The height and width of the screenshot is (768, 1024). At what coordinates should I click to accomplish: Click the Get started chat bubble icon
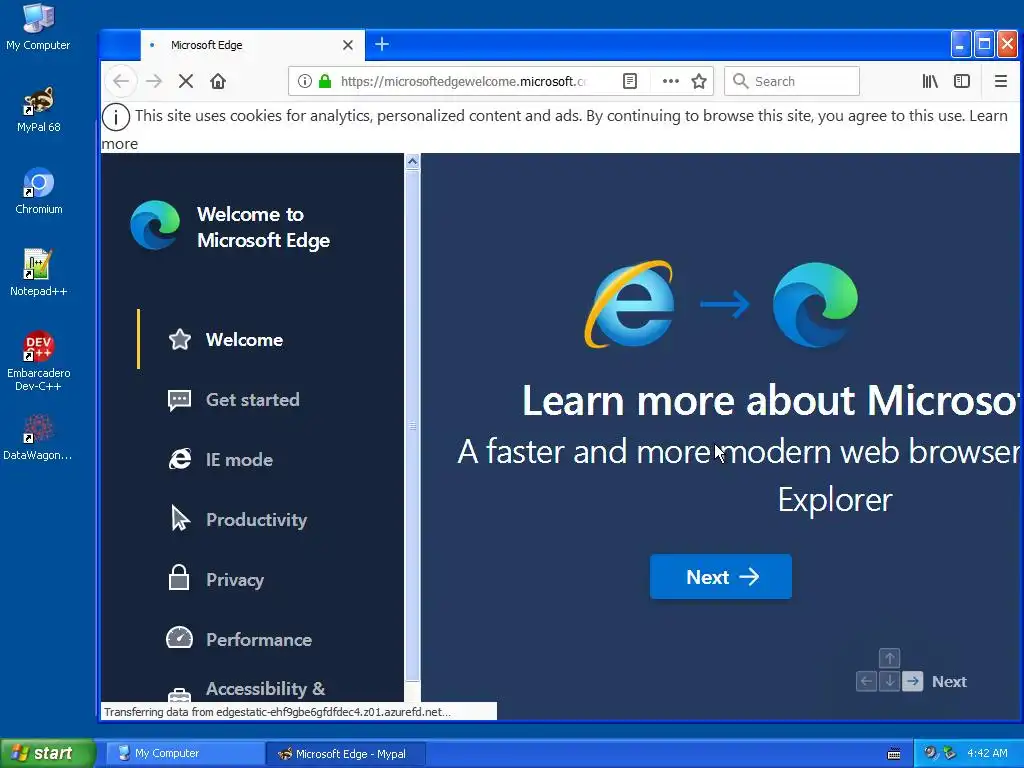[180, 400]
